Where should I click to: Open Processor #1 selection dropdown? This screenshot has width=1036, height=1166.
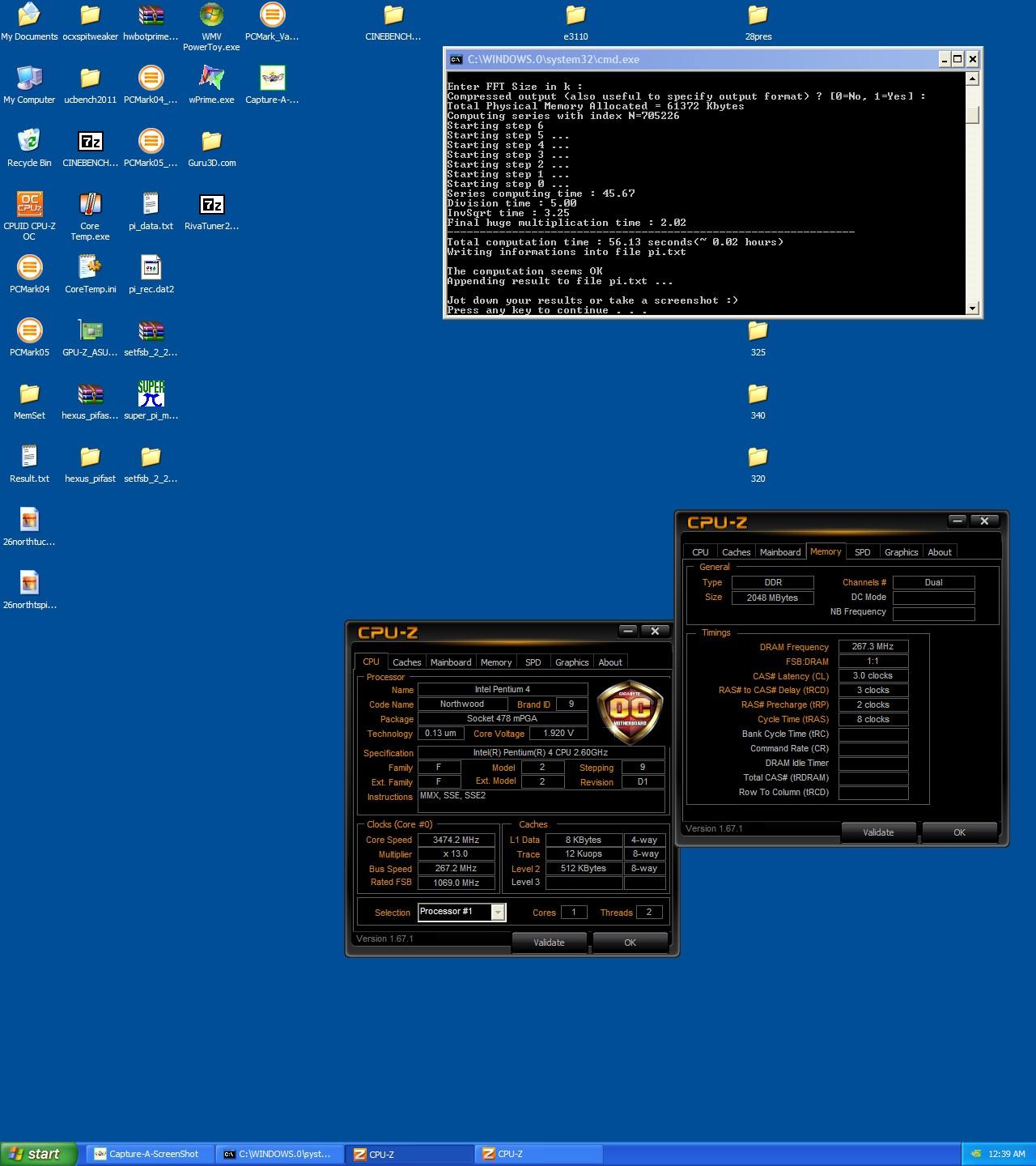coord(499,913)
